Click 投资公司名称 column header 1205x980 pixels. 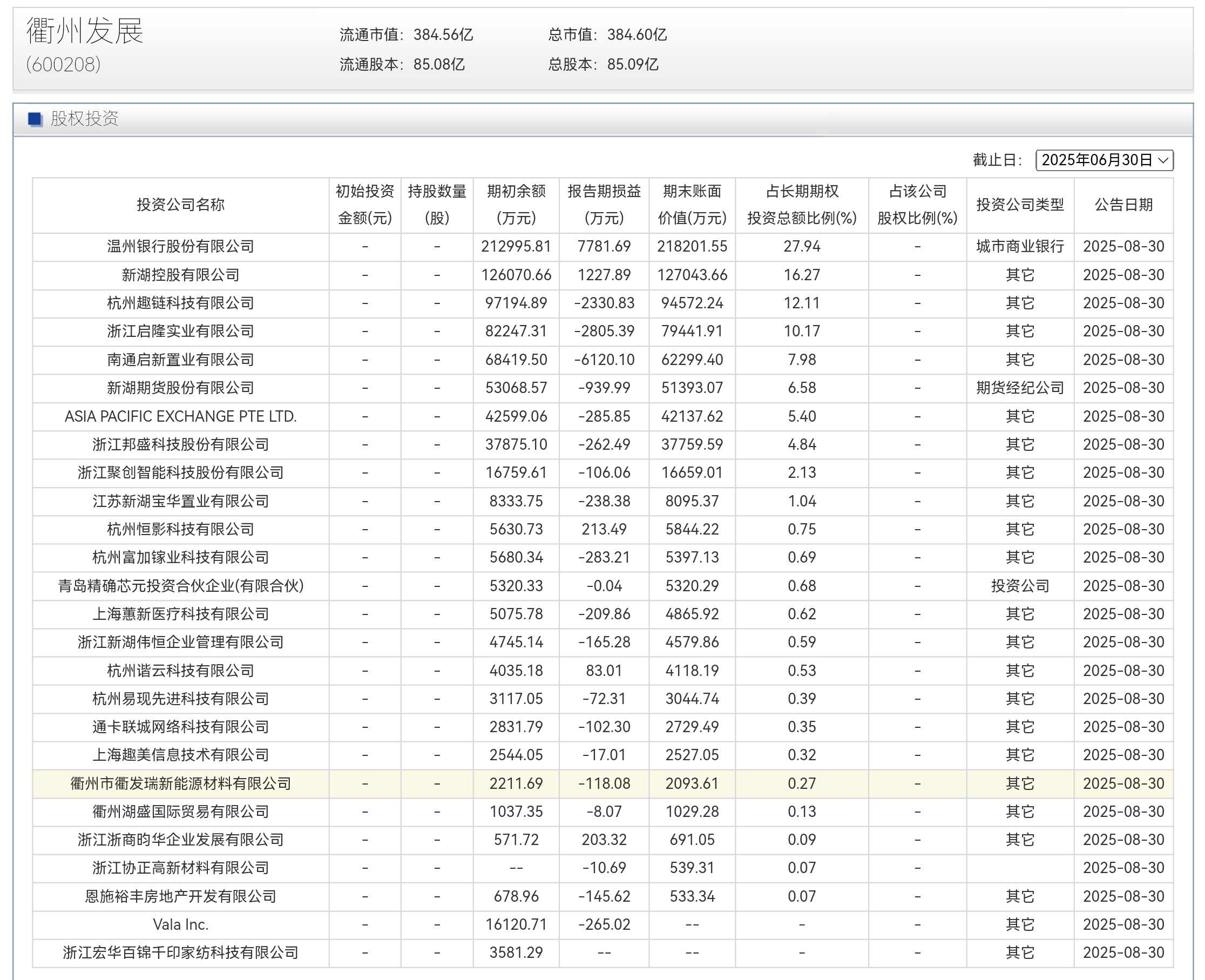[181, 205]
